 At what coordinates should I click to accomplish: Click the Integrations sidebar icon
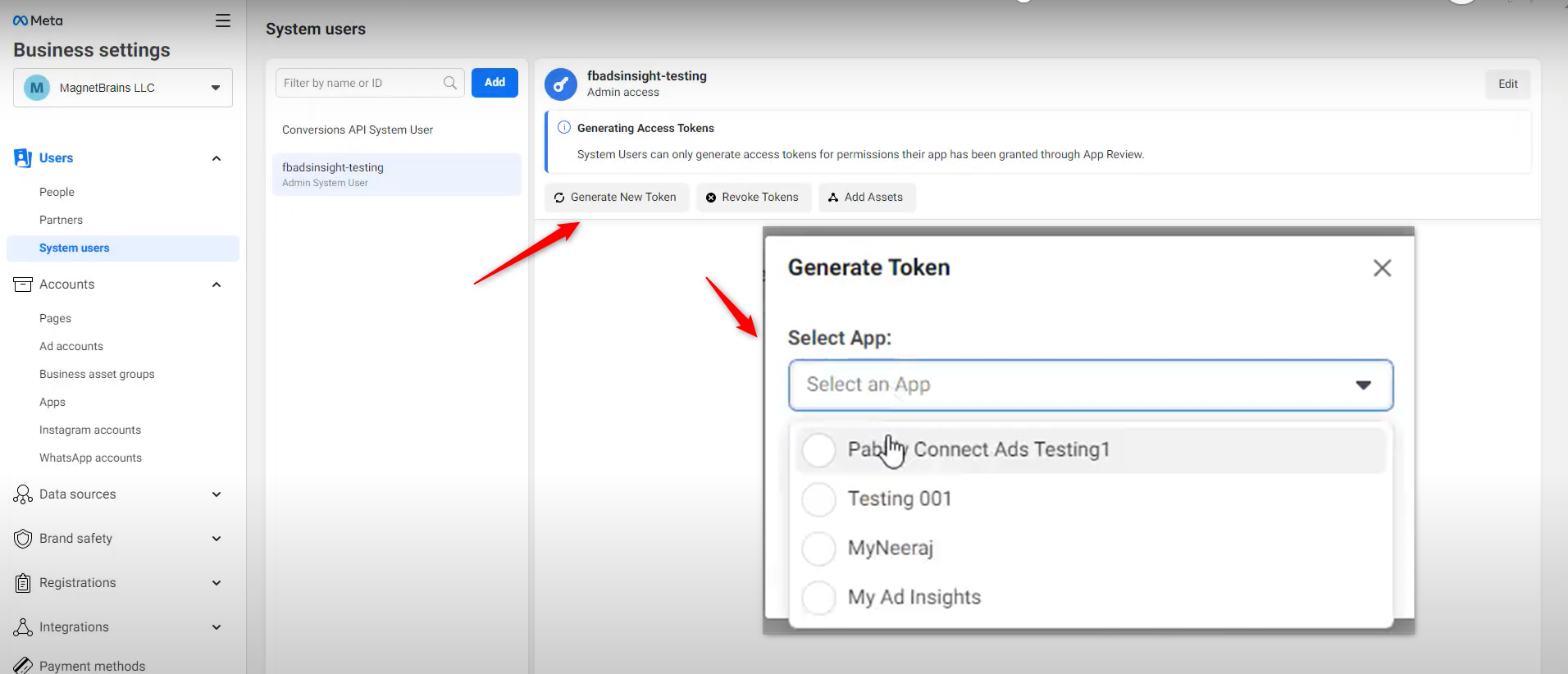point(23,627)
